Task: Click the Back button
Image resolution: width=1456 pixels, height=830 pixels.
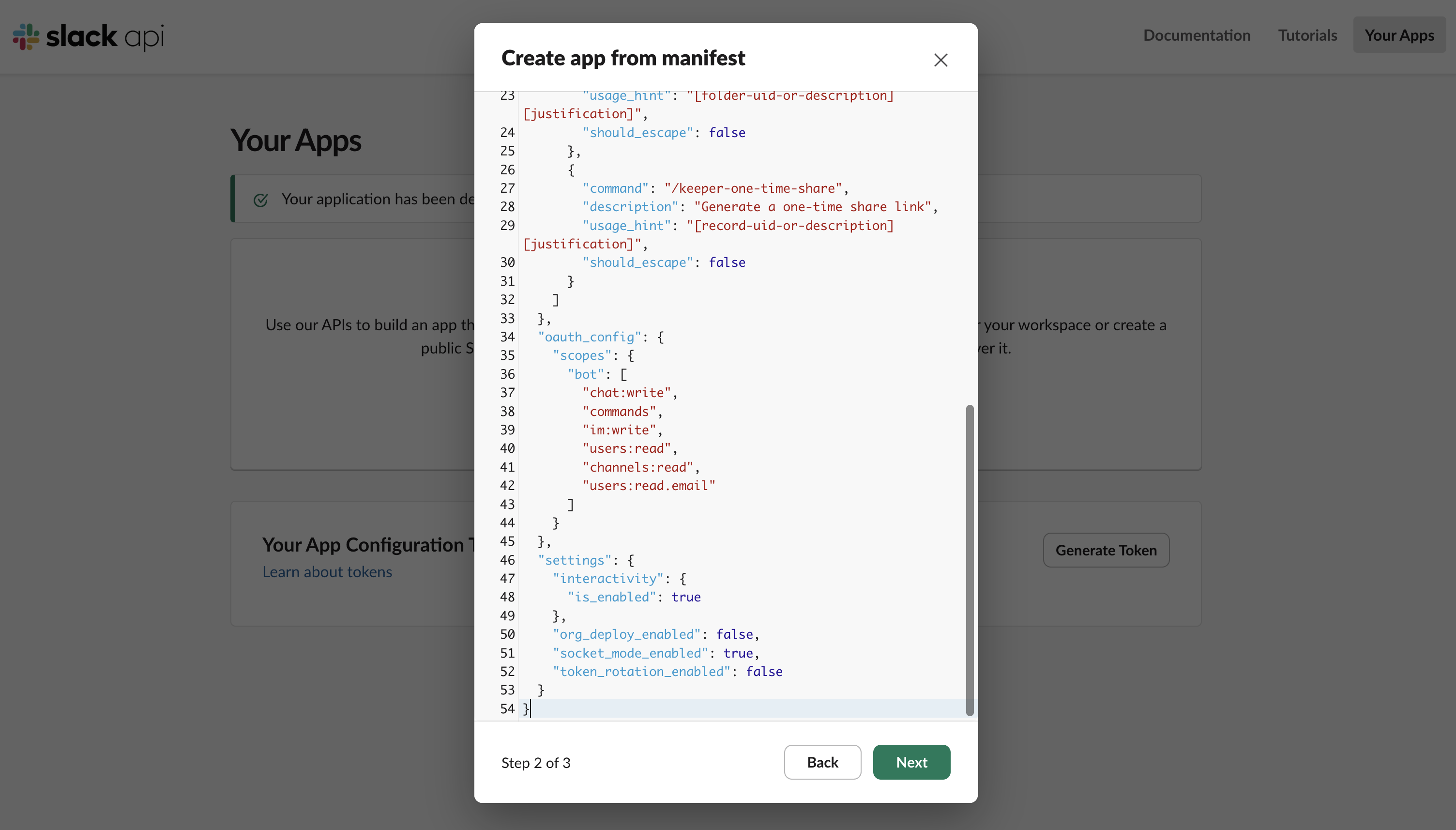Action: point(822,762)
